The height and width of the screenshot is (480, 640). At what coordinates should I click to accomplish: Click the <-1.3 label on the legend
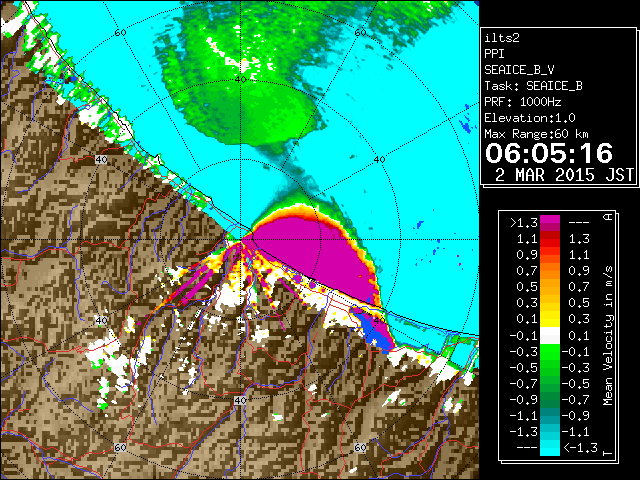pyautogui.click(x=580, y=448)
